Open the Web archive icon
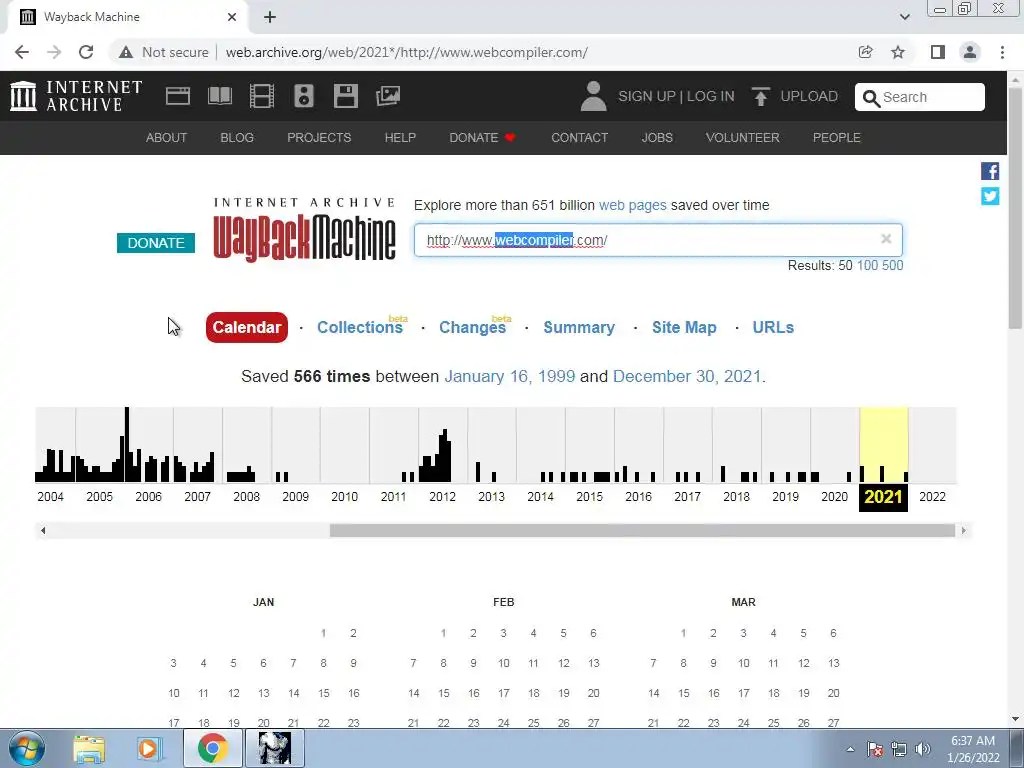 [178, 96]
